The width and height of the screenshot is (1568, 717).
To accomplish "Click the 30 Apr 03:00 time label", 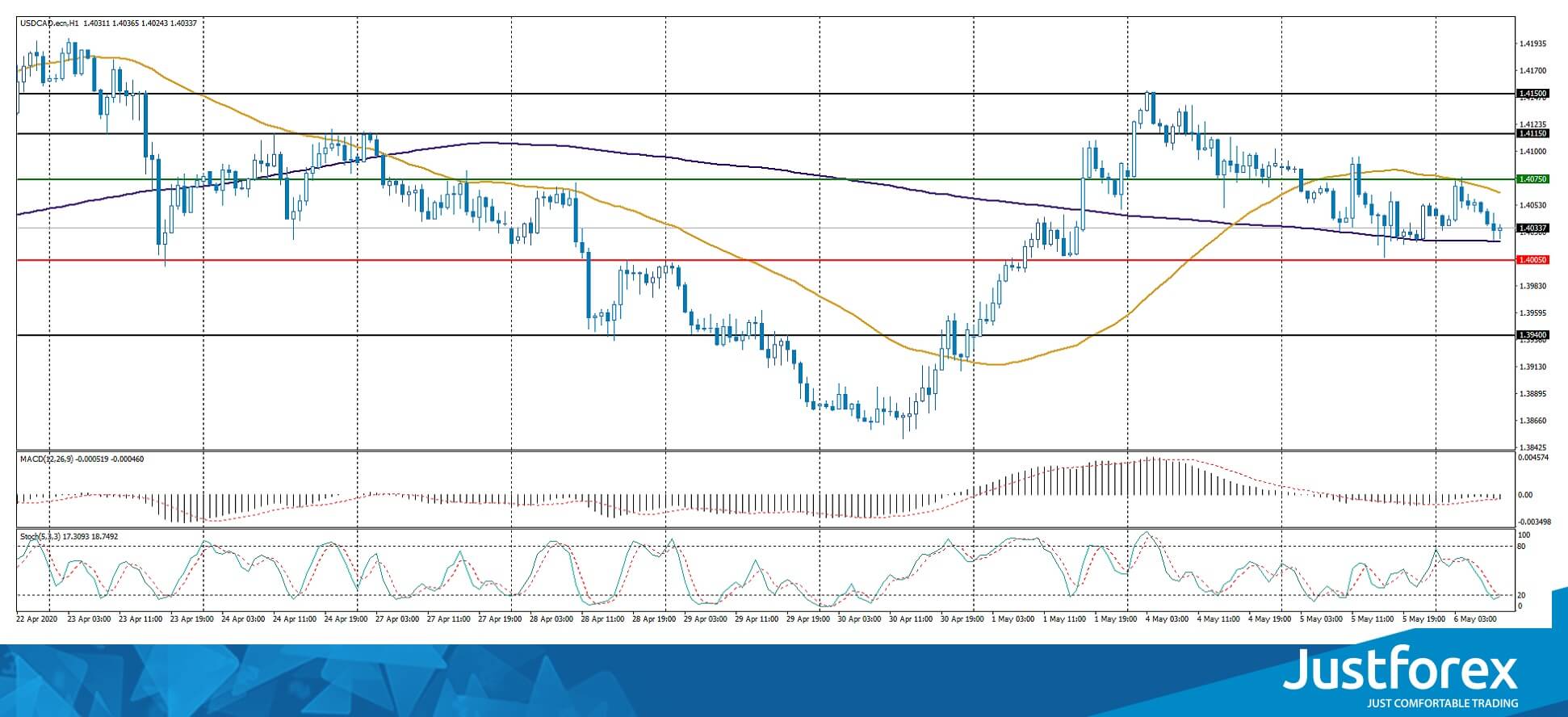I will tap(860, 619).
